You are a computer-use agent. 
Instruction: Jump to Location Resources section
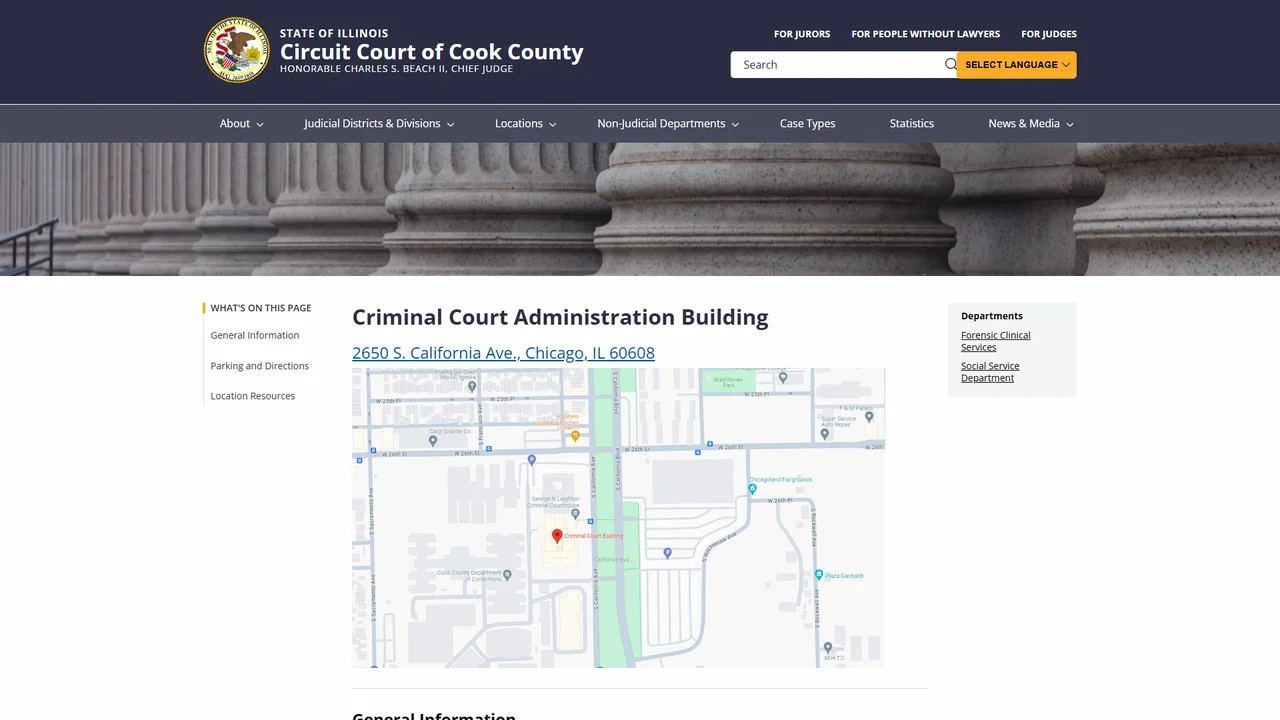click(x=253, y=396)
